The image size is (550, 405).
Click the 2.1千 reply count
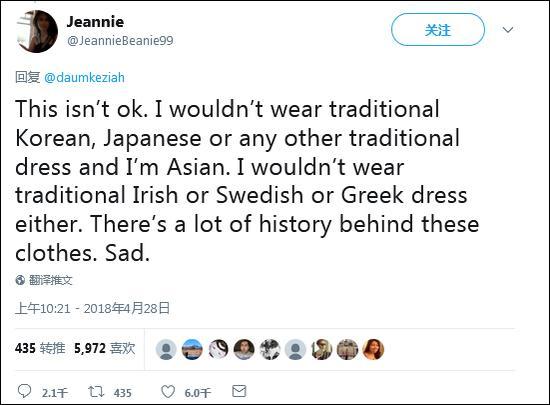click(55, 393)
